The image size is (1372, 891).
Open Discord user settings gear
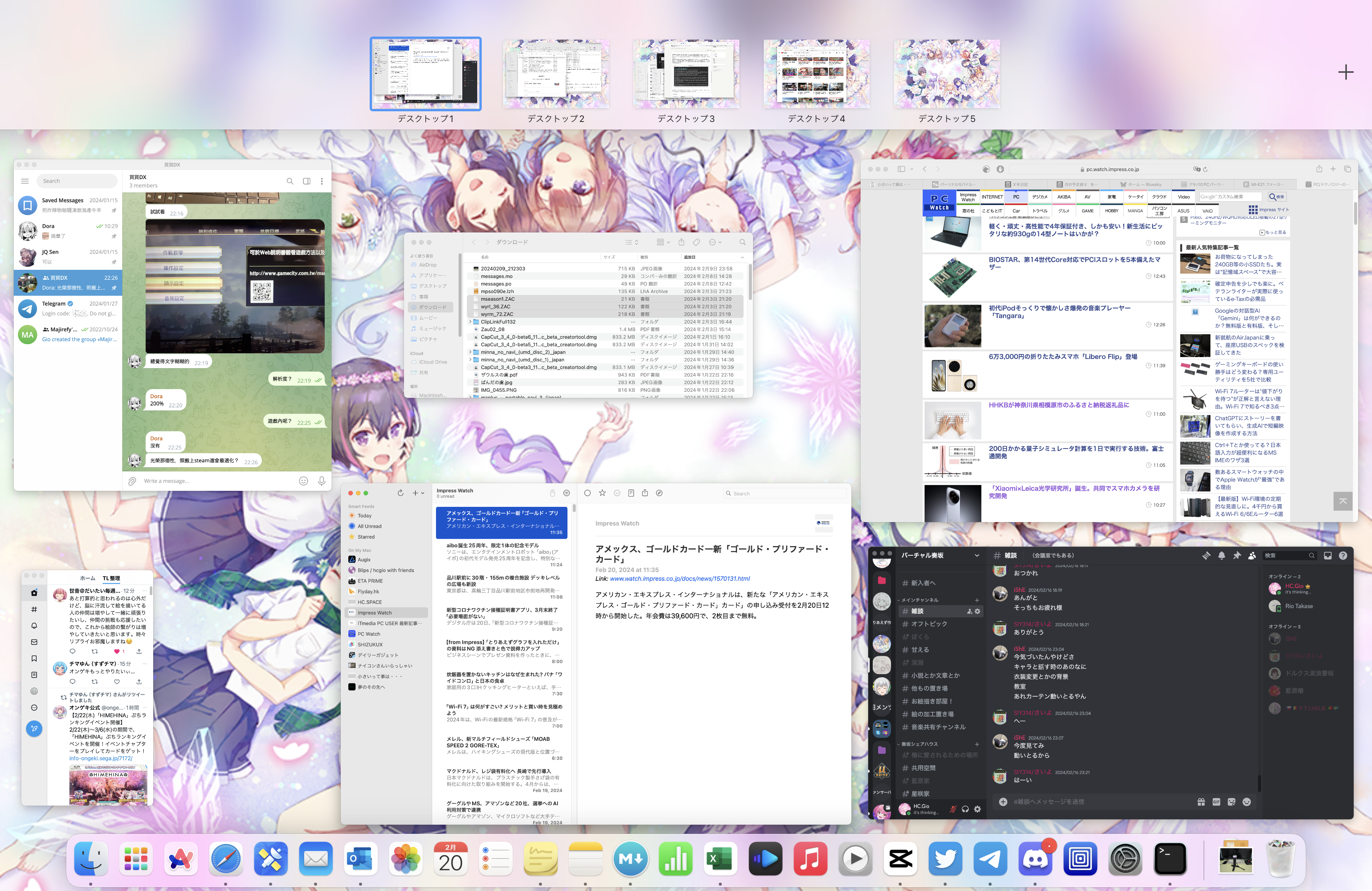(x=977, y=809)
